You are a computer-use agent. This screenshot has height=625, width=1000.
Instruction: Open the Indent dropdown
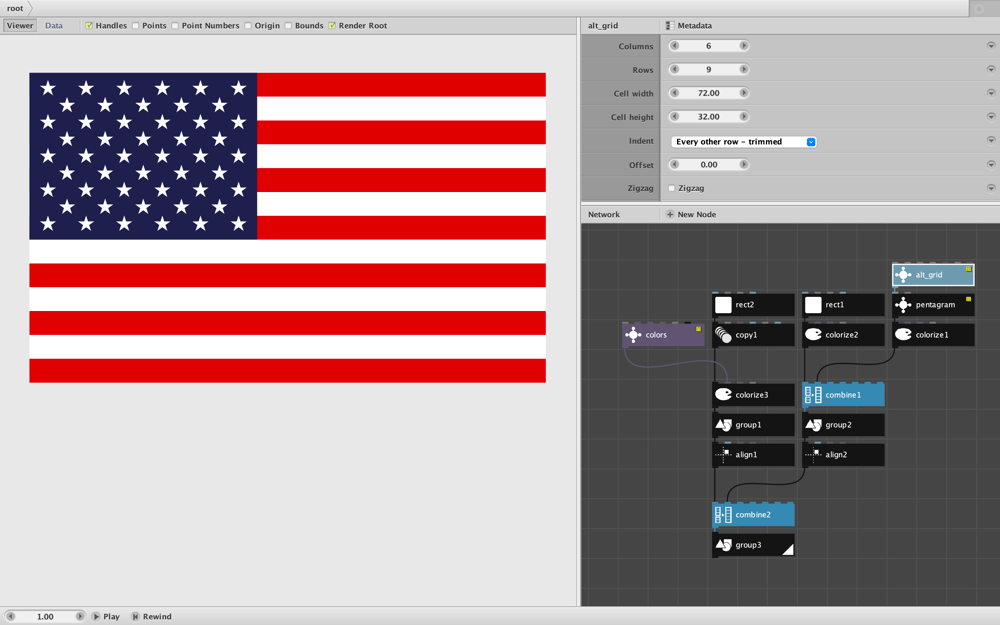tap(744, 142)
